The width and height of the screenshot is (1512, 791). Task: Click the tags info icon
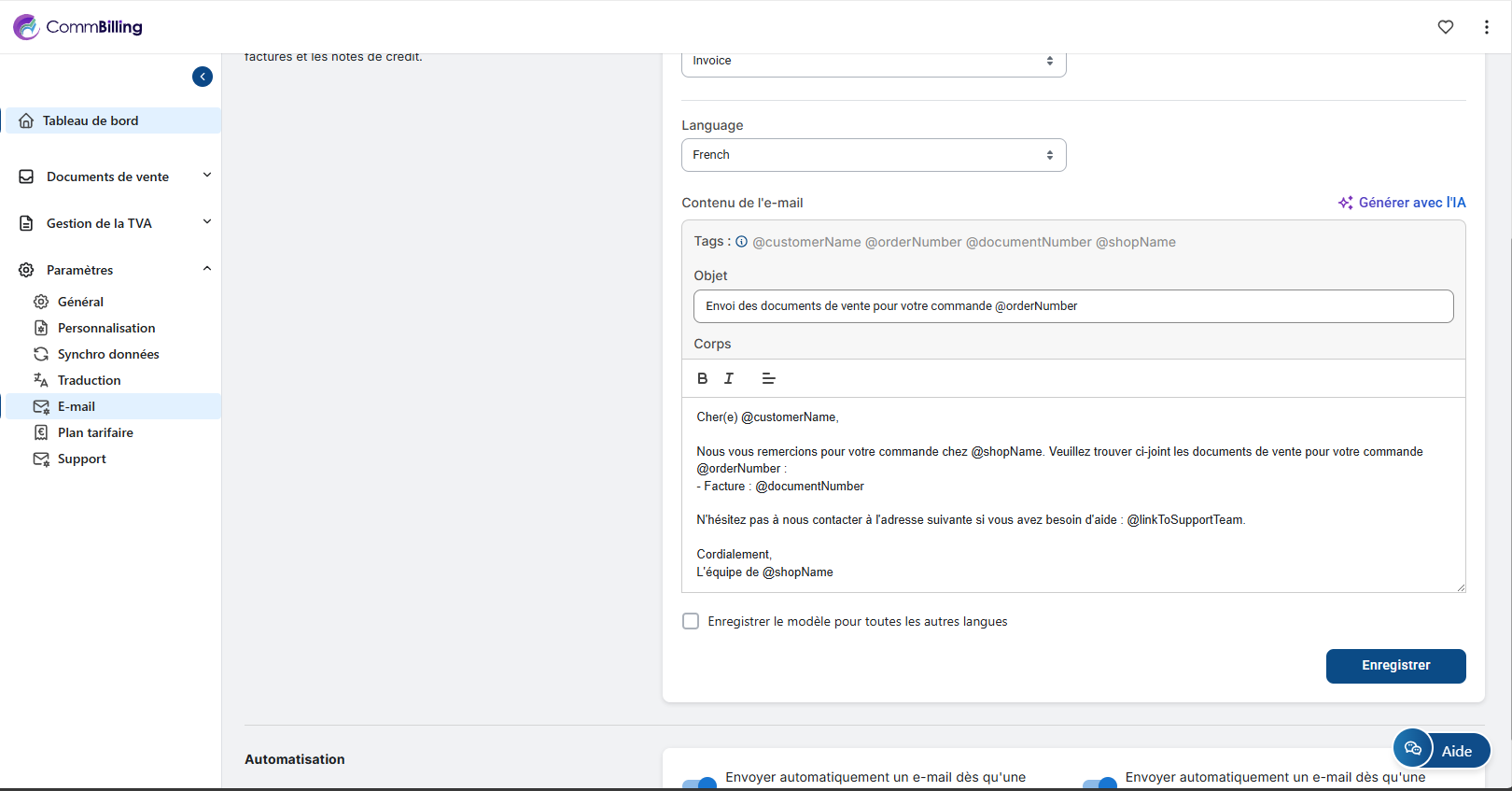pos(741,242)
